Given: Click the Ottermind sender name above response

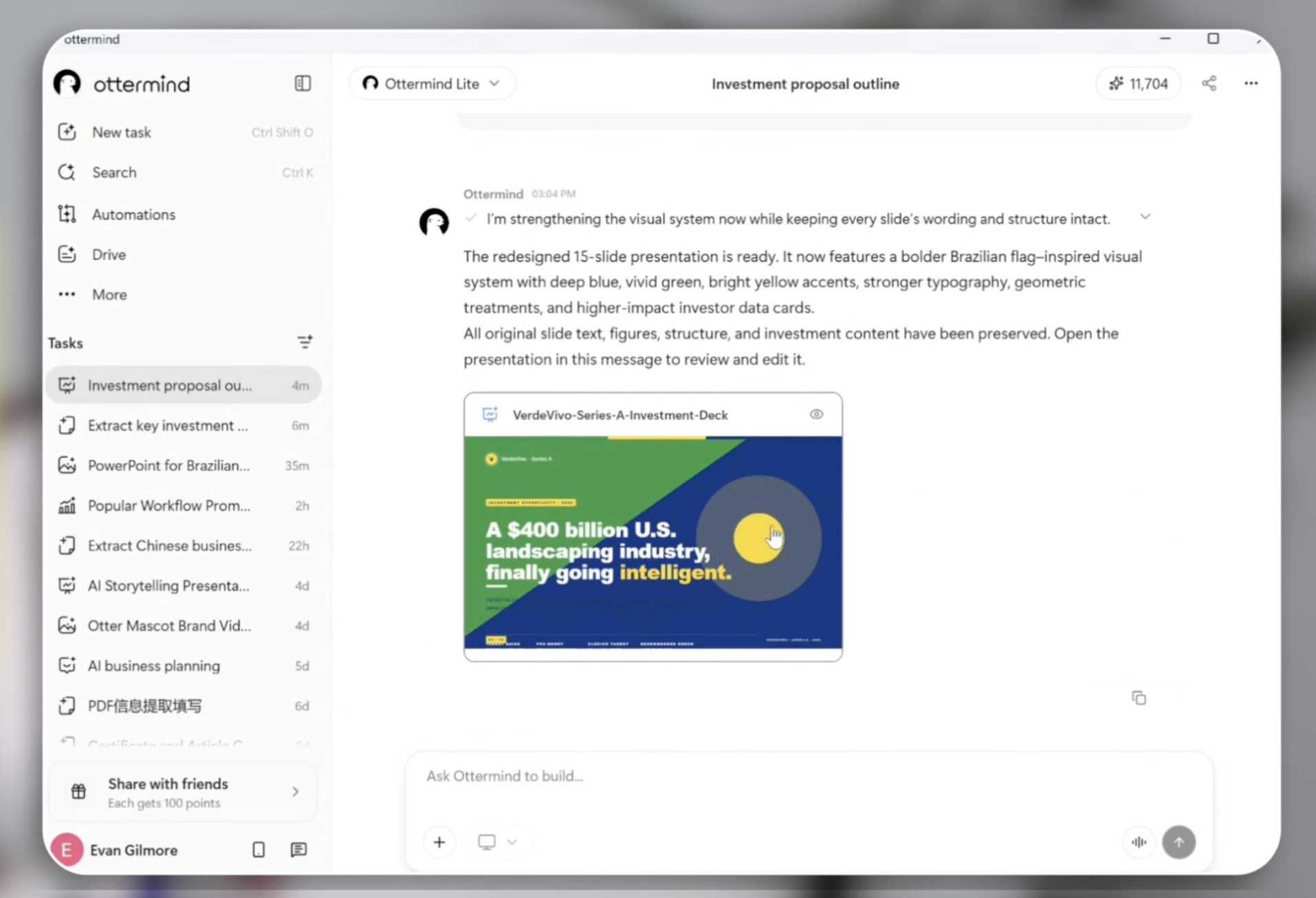Looking at the screenshot, I should pos(493,194).
